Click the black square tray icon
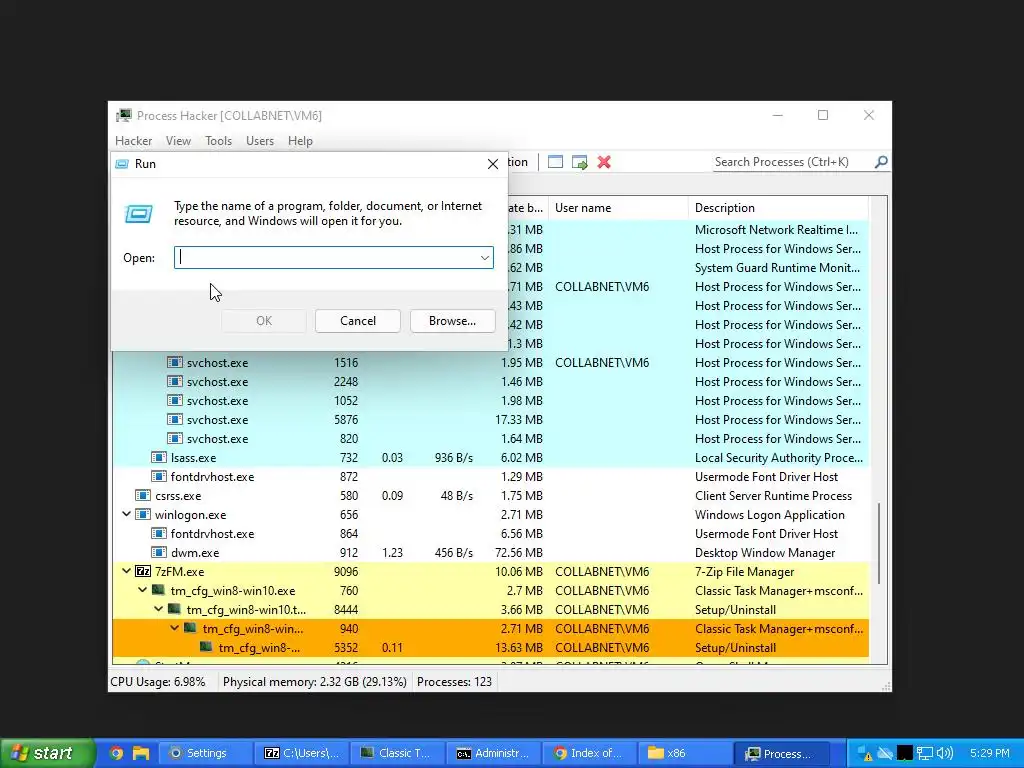This screenshot has height=768, width=1024. (x=904, y=753)
